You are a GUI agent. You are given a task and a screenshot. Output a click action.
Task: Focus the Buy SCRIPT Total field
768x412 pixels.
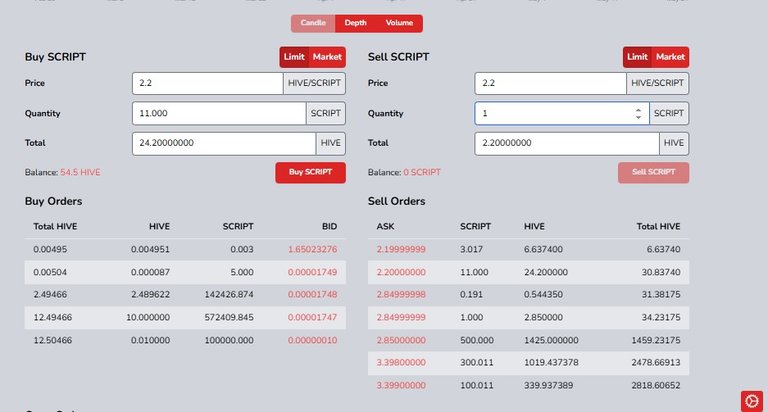(x=224, y=143)
